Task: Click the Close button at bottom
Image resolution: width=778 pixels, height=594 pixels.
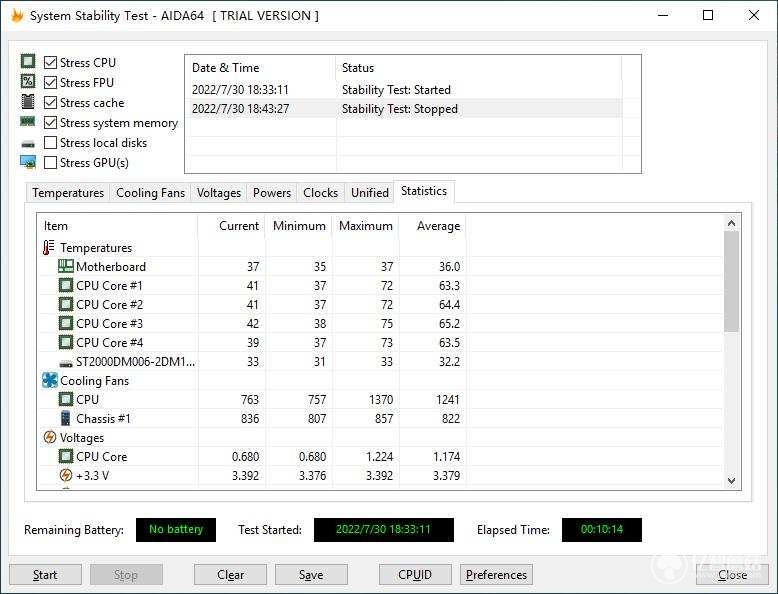Action: point(732,575)
